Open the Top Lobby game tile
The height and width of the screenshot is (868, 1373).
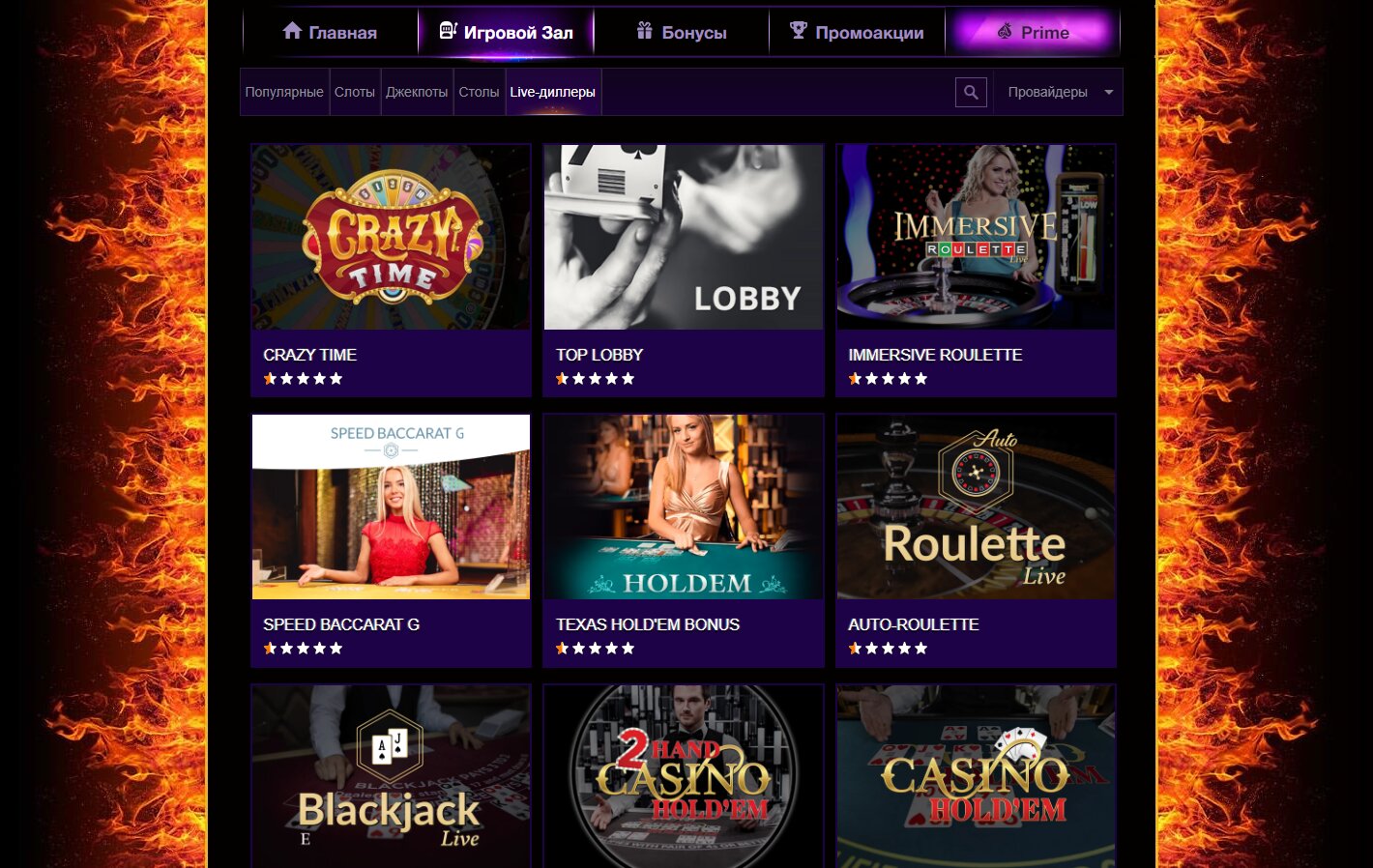[683, 238]
